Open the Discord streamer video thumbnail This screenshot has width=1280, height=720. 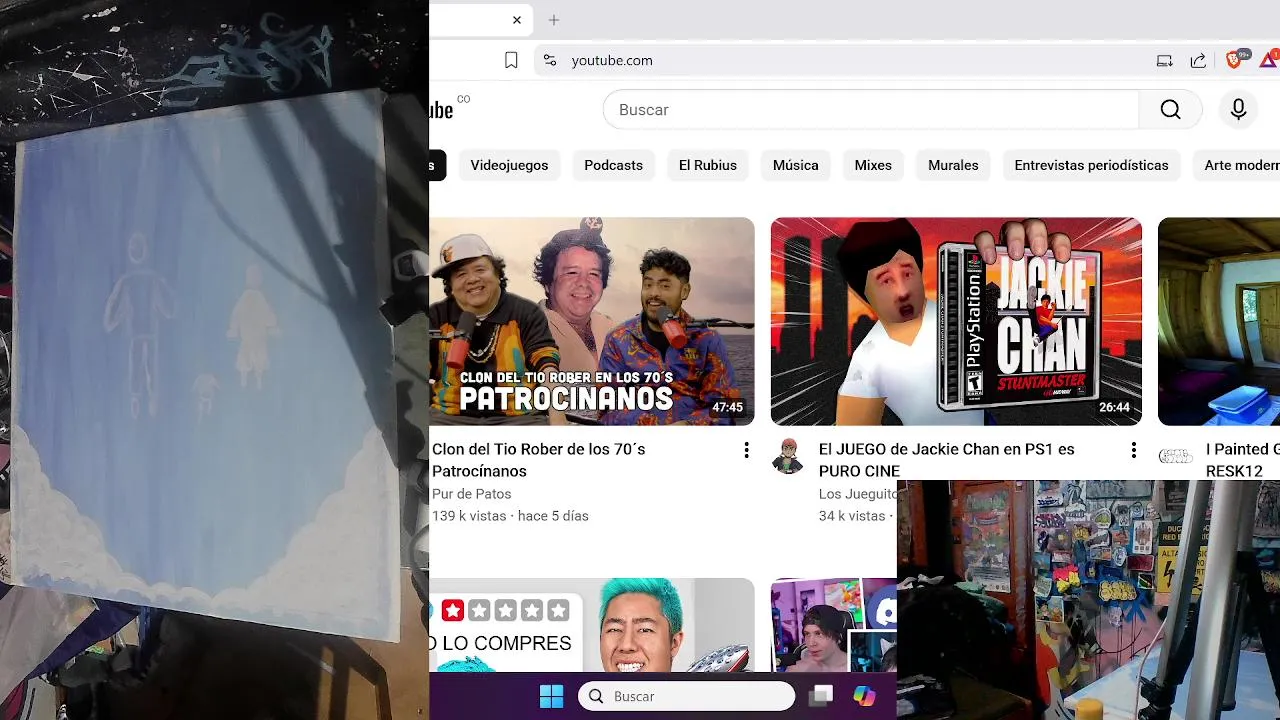click(833, 625)
